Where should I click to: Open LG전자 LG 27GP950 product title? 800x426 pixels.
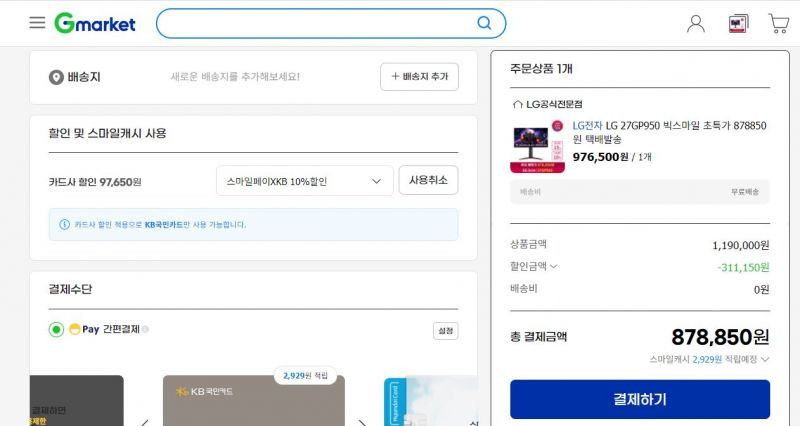click(669, 132)
